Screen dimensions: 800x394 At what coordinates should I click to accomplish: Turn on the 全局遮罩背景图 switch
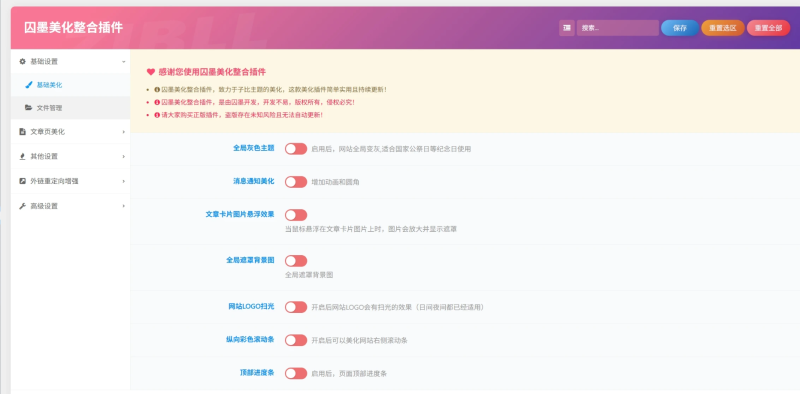click(296, 261)
